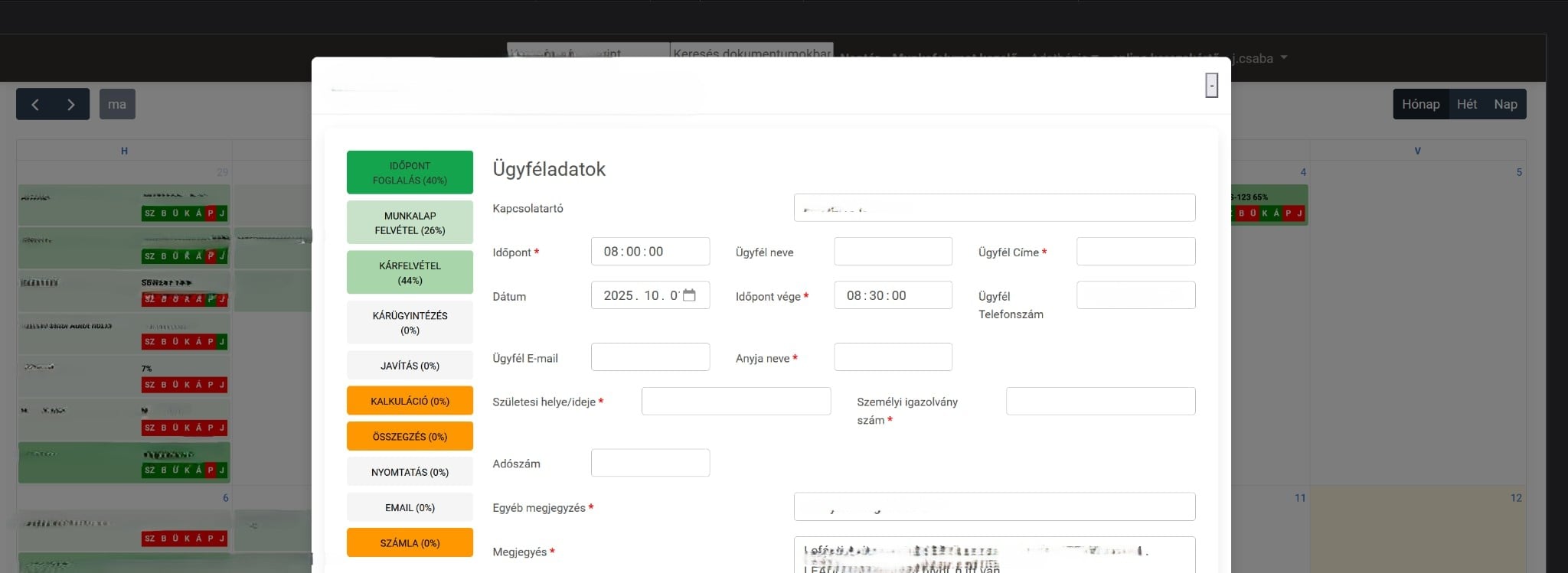Focus the Keresés dokumentumokban search box
Screen dimensions: 1568x573
point(751,50)
